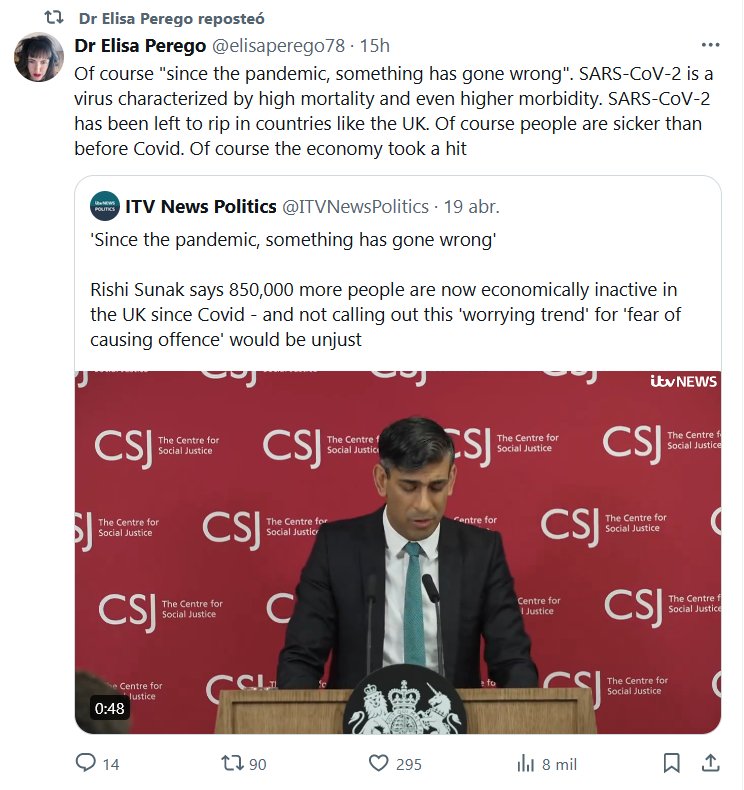Open the @ITVNewsPolitics handle
The height and width of the screenshot is (790, 744).
point(356,207)
